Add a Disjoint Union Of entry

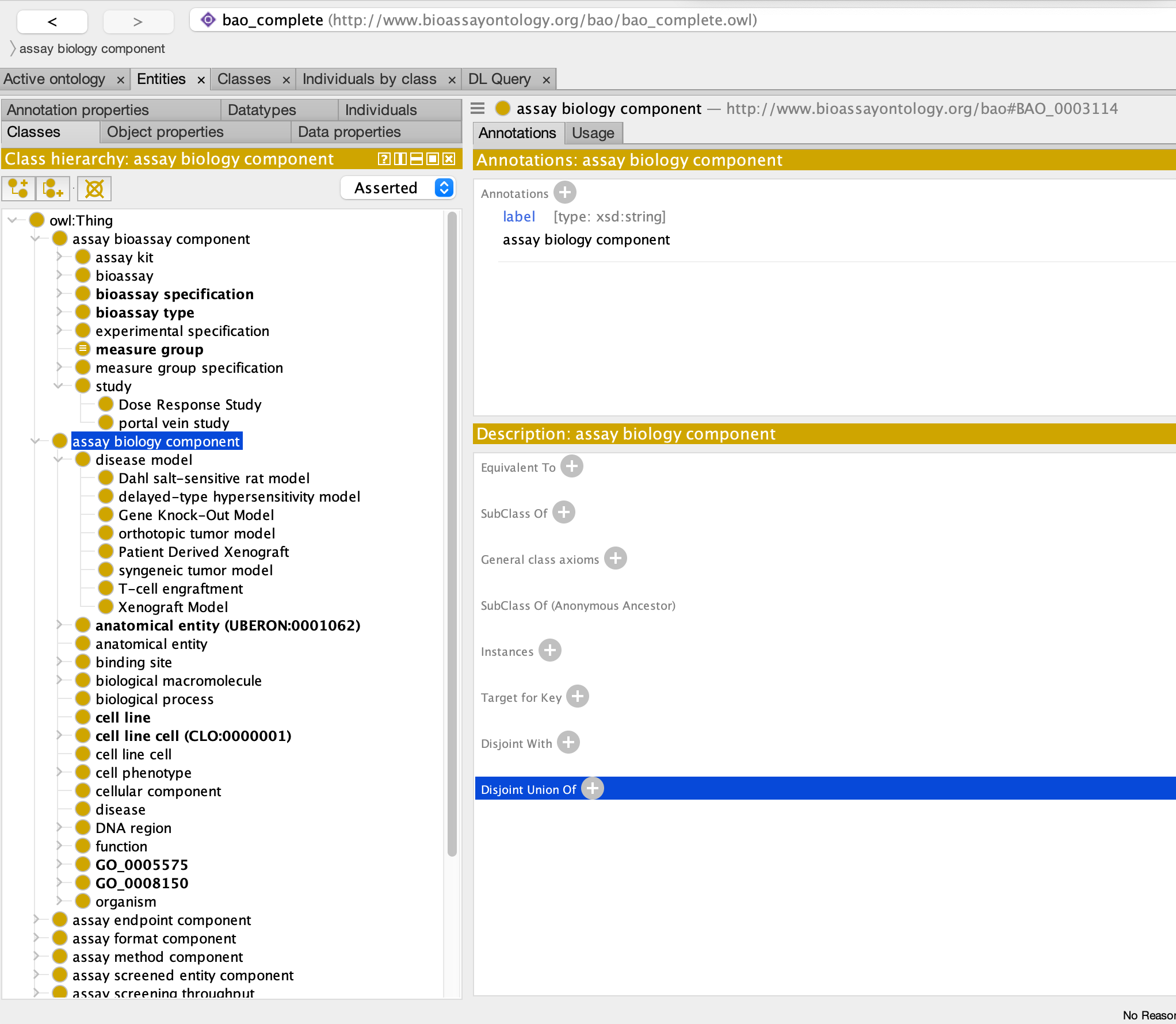pos(593,788)
